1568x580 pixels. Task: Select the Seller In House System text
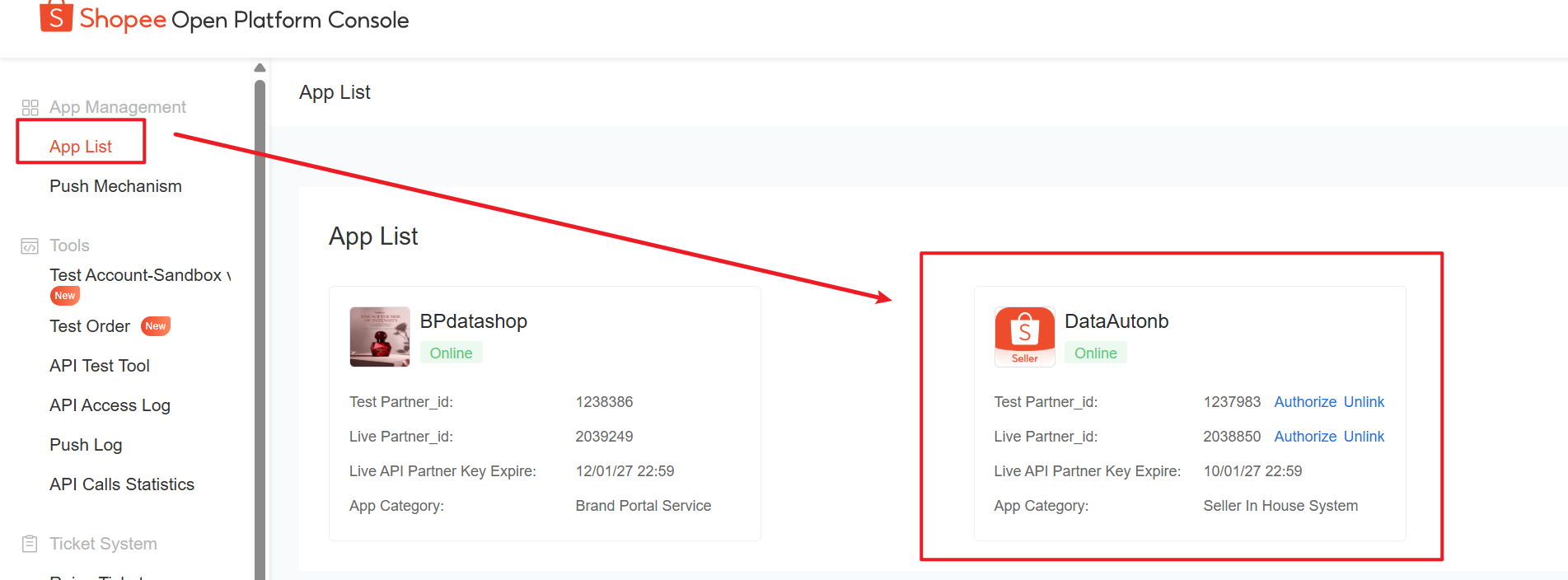[x=1280, y=506]
